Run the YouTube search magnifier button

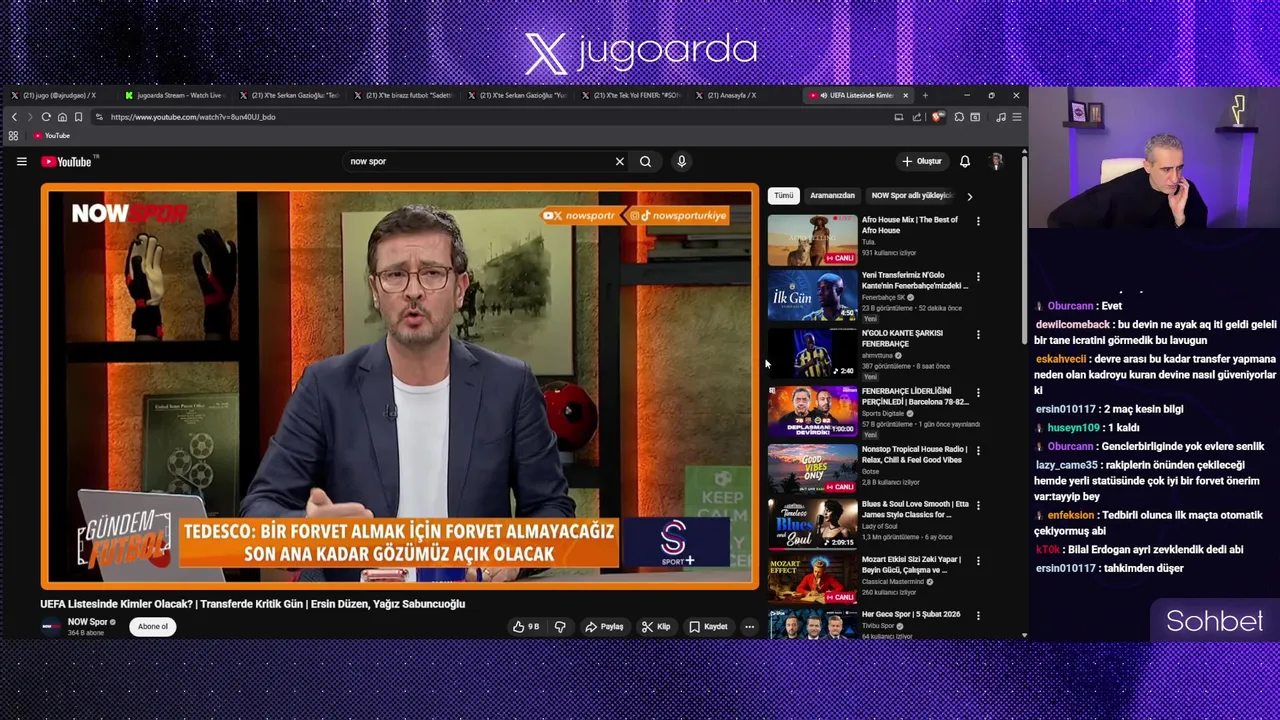point(645,161)
